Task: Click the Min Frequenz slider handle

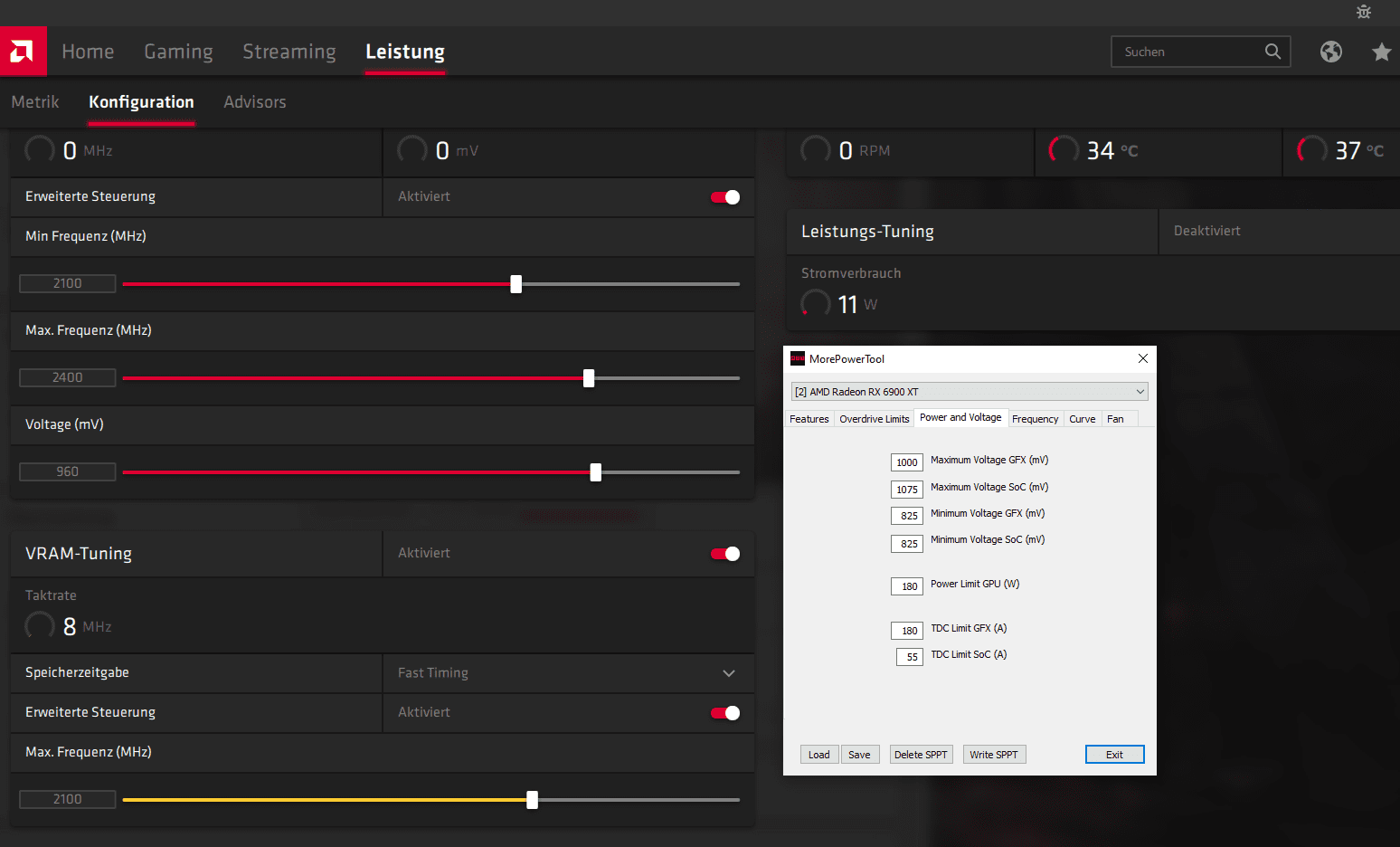Action: (516, 284)
